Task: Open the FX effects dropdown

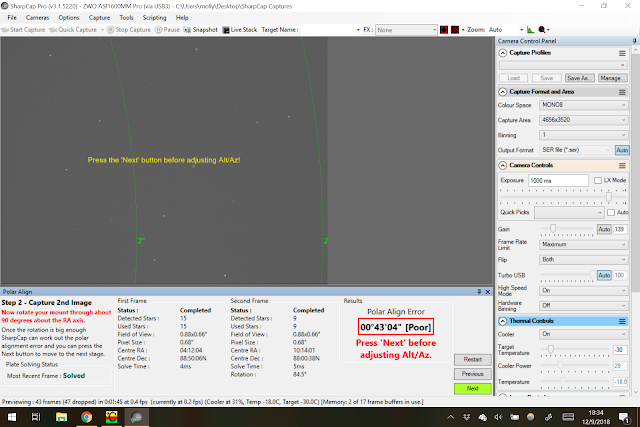Action: (x=406, y=30)
